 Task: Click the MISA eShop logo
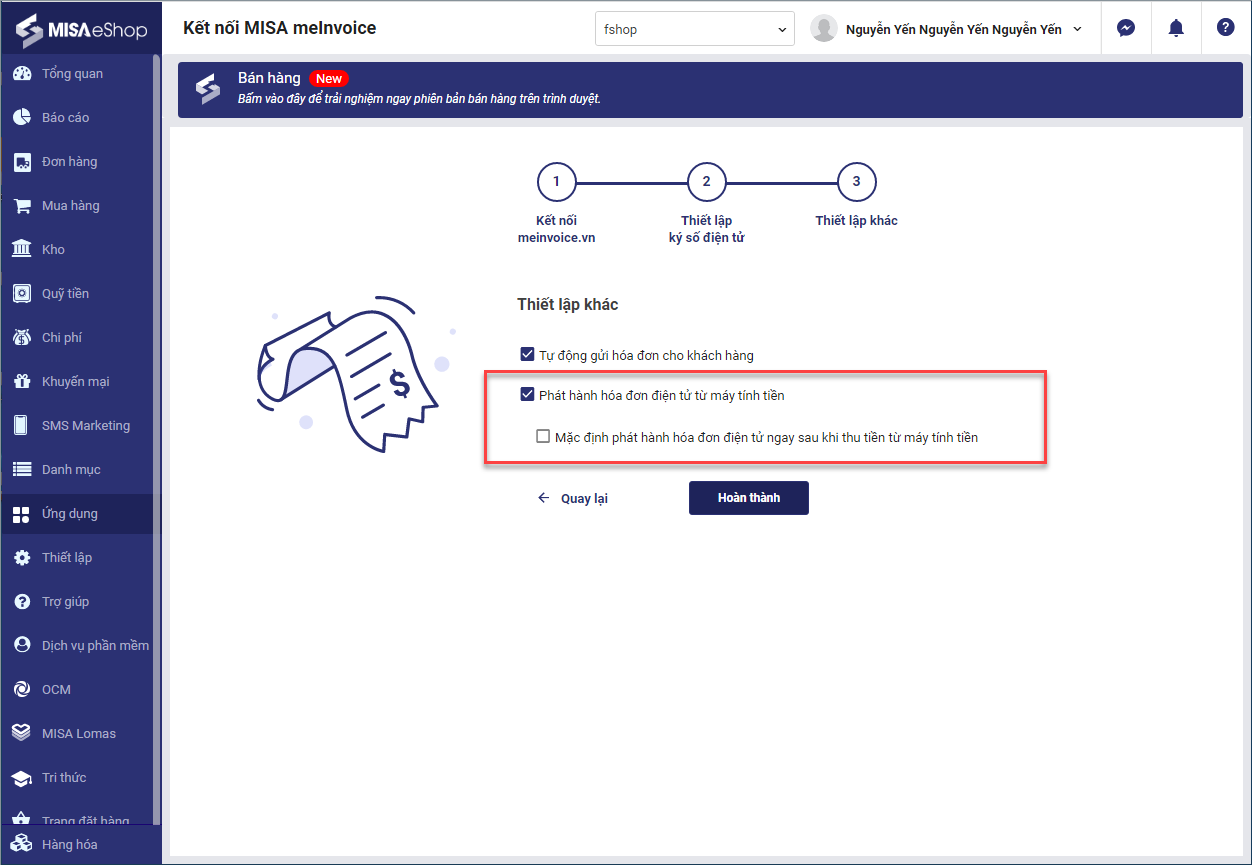[x=80, y=29]
